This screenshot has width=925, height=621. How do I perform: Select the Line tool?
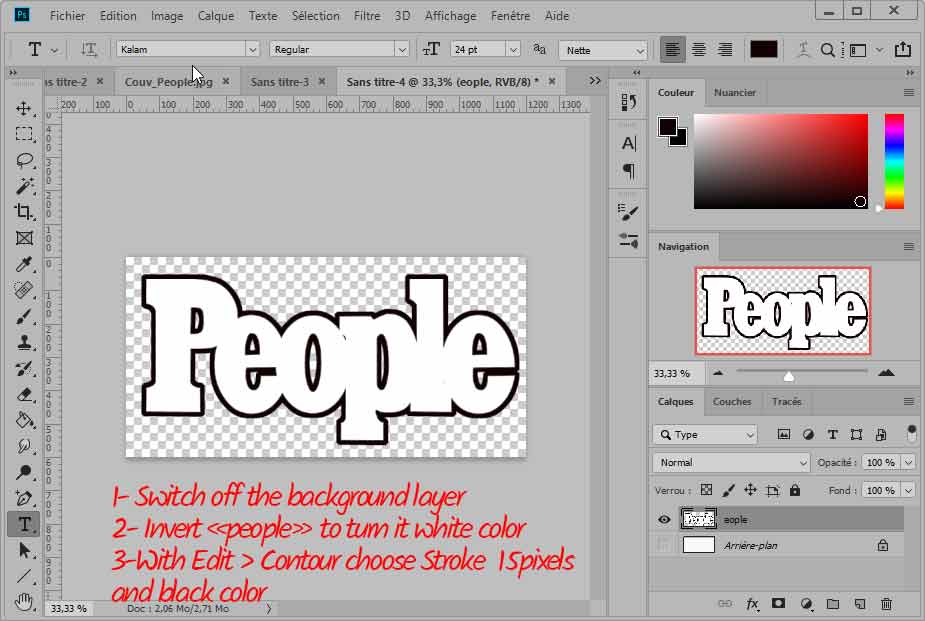(24, 576)
